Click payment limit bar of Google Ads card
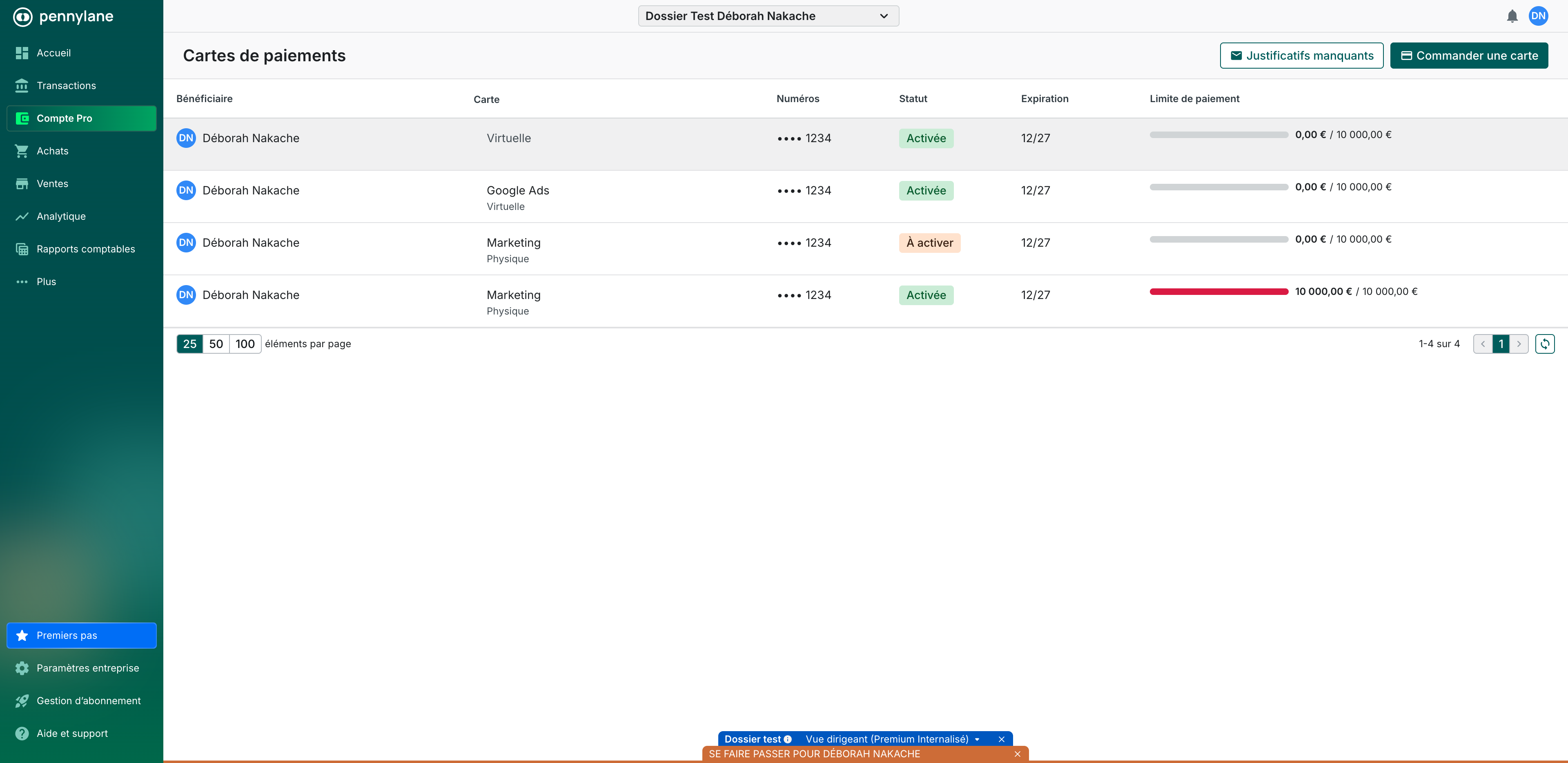Screen dimensions: 1568x763 point(1218,187)
